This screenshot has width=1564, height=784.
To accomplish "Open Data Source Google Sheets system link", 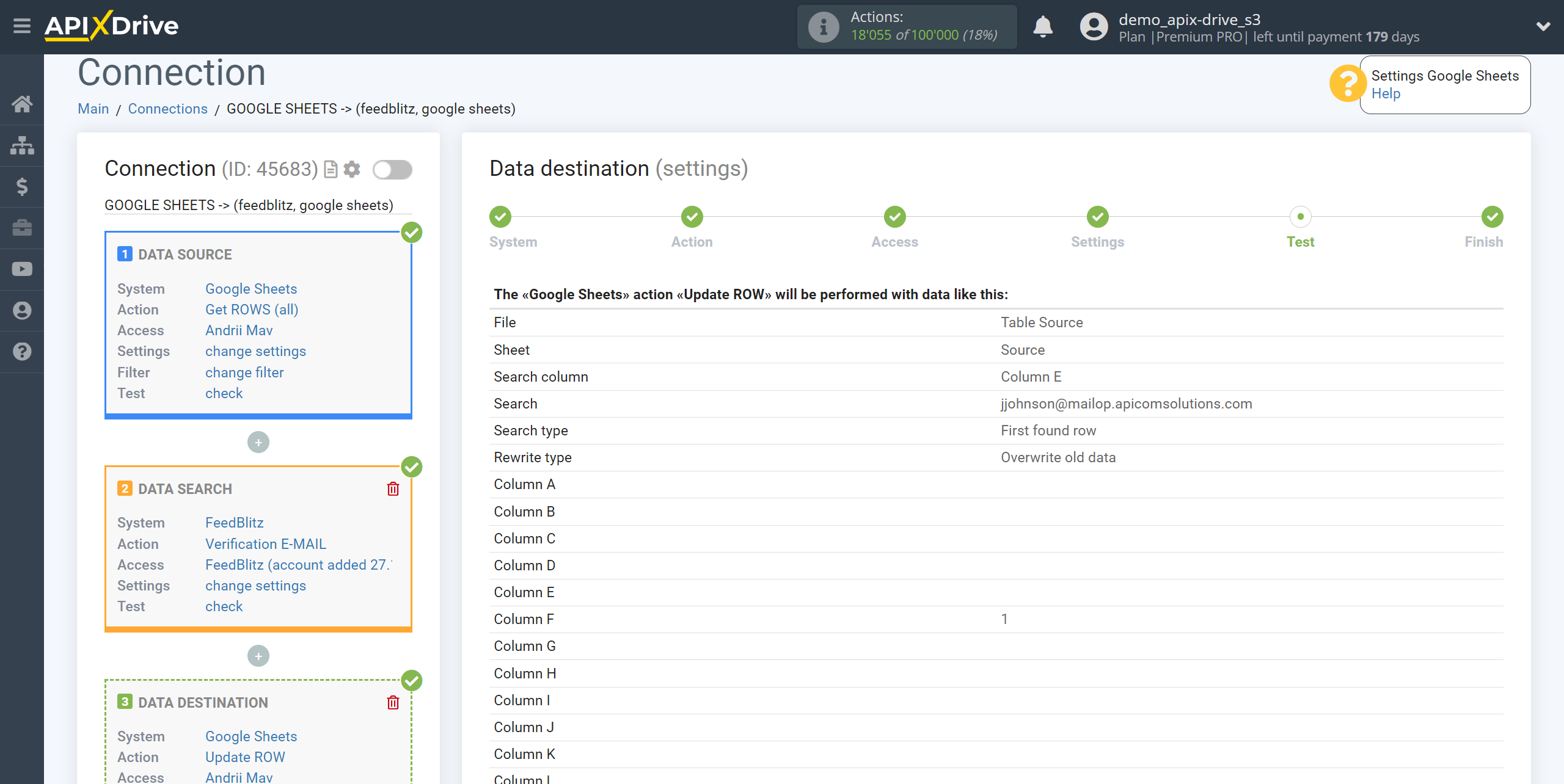I will coord(251,289).
